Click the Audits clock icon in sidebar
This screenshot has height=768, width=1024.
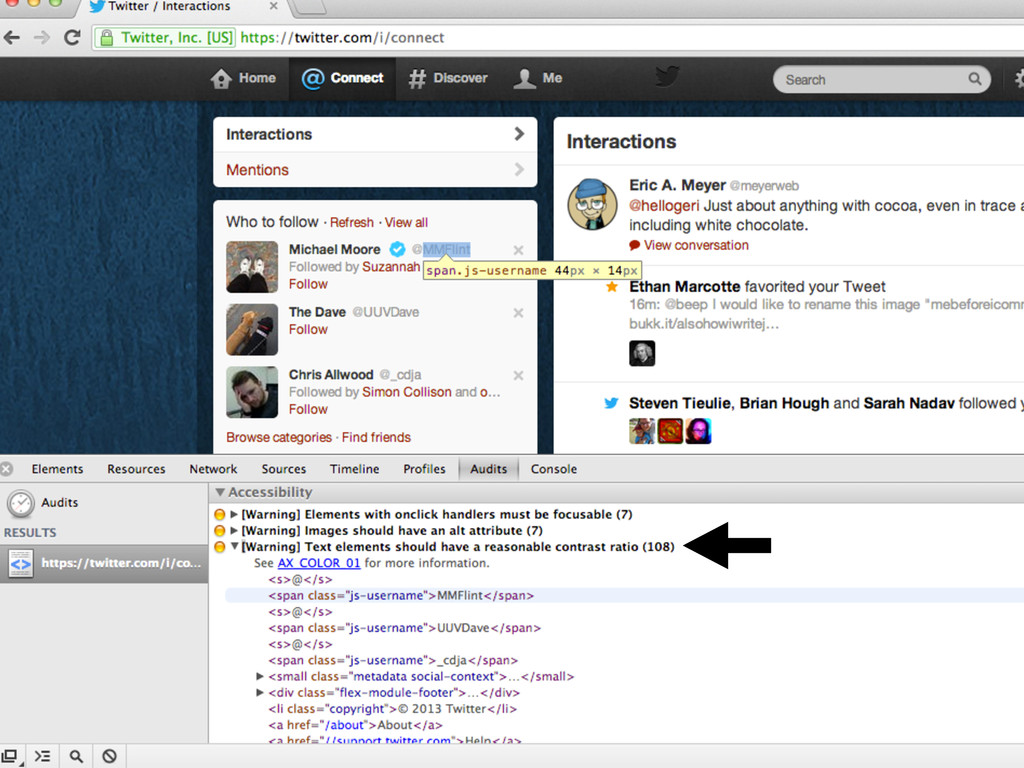pos(21,504)
